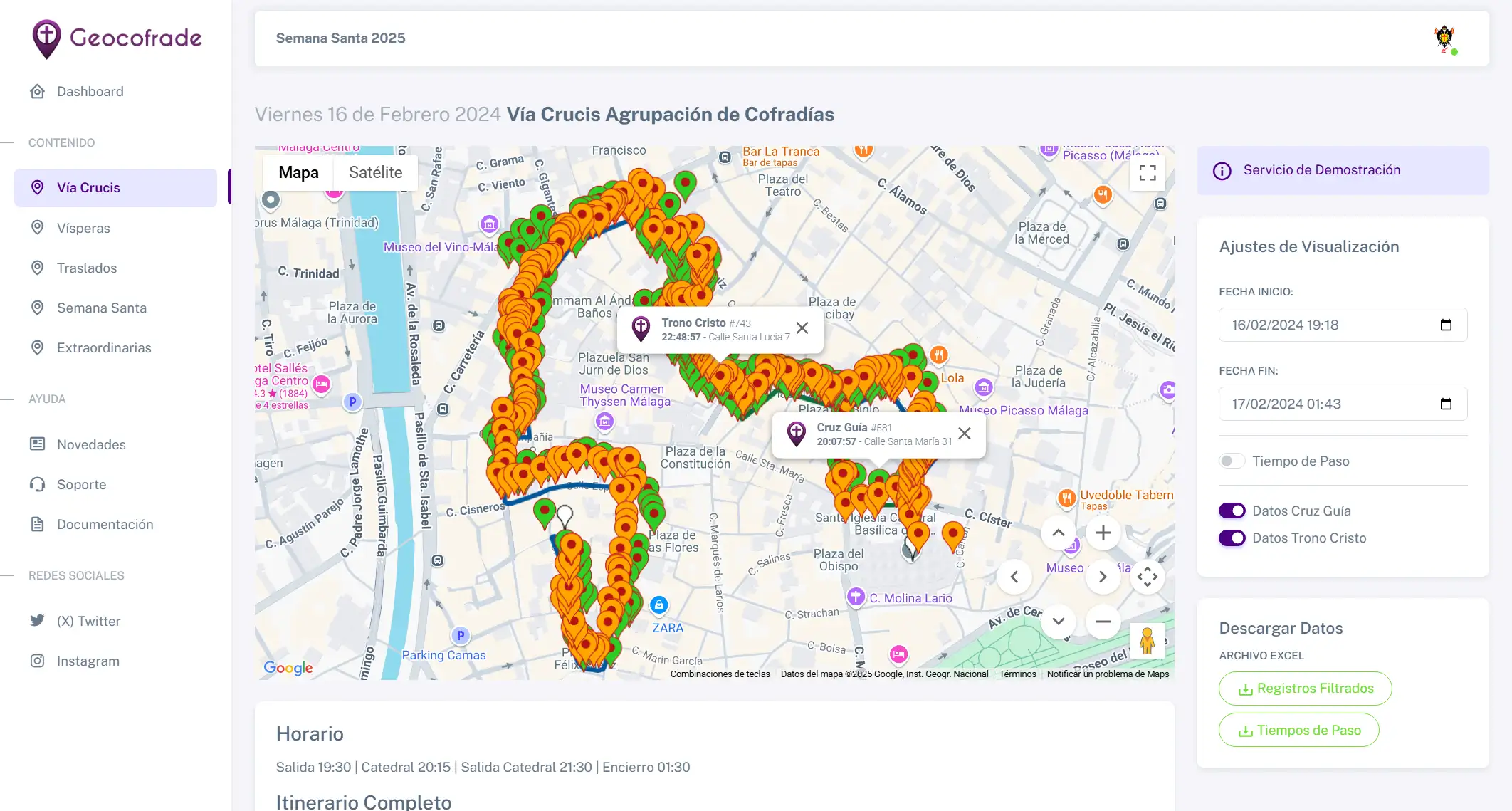Click the Geocofrade logo

click(117, 38)
